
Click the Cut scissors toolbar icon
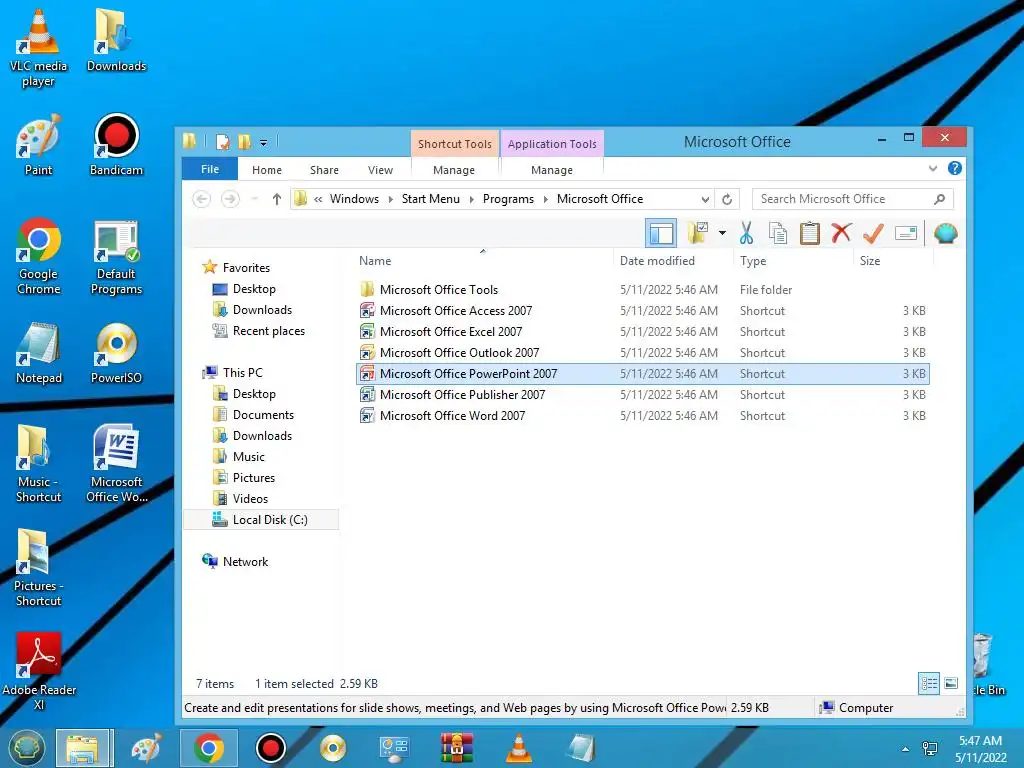click(746, 233)
